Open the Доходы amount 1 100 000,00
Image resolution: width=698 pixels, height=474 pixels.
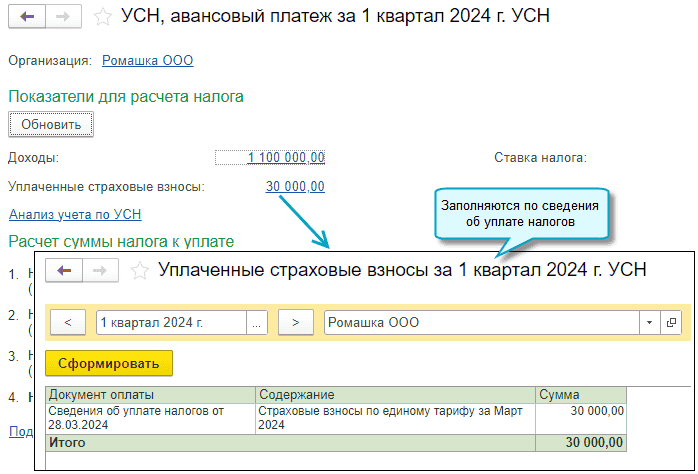click(286, 157)
